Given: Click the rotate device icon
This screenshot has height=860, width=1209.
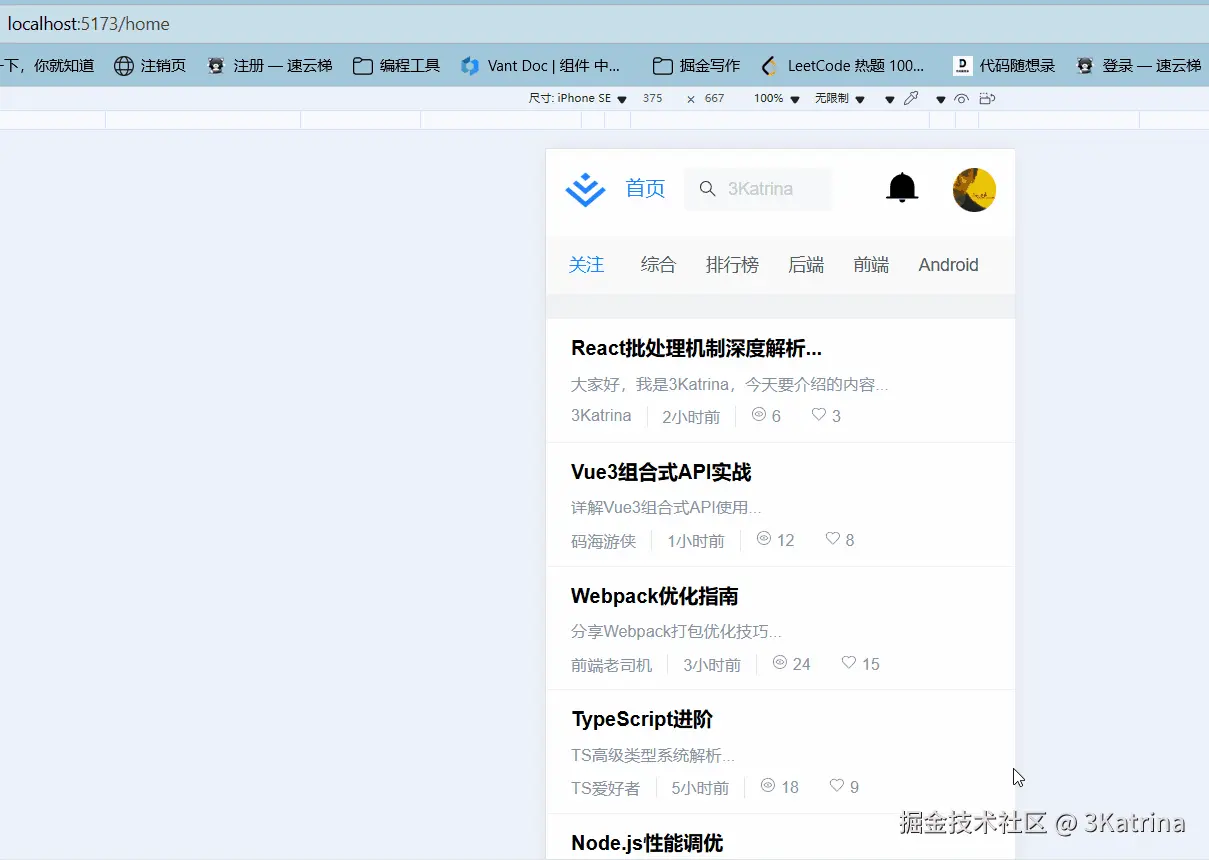Looking at the screenshot, I should 987,99.
